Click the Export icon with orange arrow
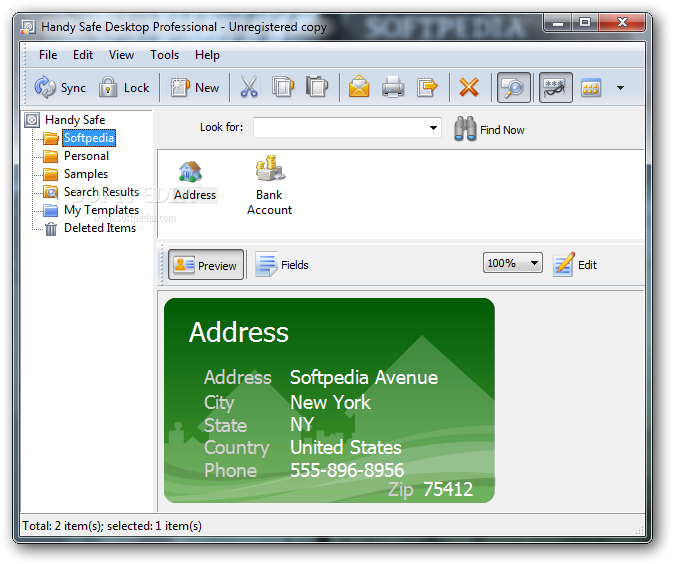The height and width of the screenshot is (564, 673). [427, 87]
